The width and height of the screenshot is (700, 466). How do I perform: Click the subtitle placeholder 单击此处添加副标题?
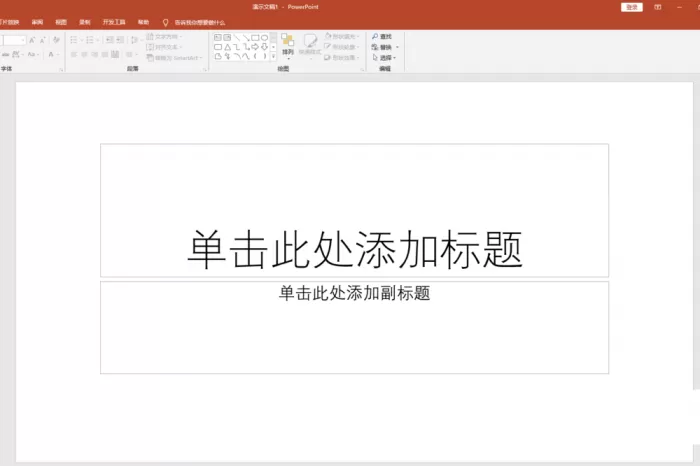pyautogui.click(x=354, y=327)
